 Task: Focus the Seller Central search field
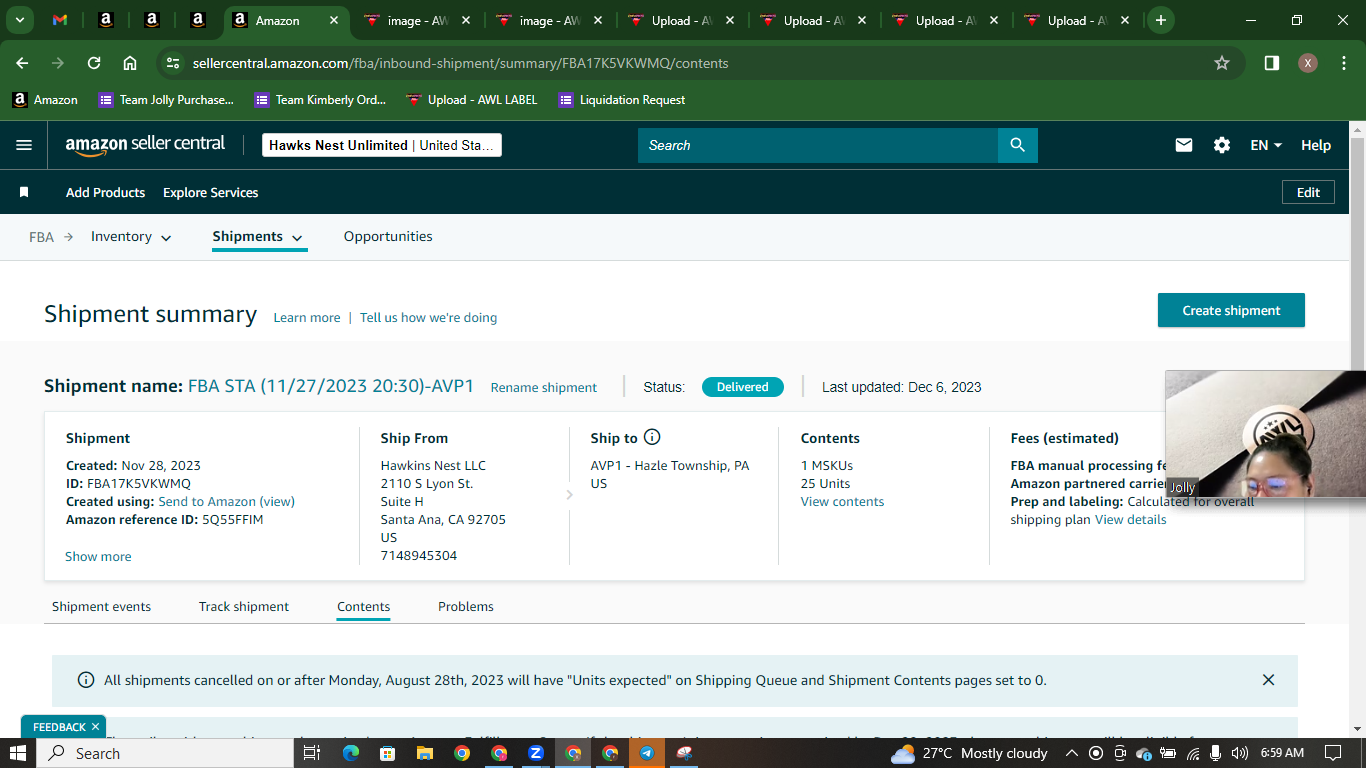click(818, 145)
